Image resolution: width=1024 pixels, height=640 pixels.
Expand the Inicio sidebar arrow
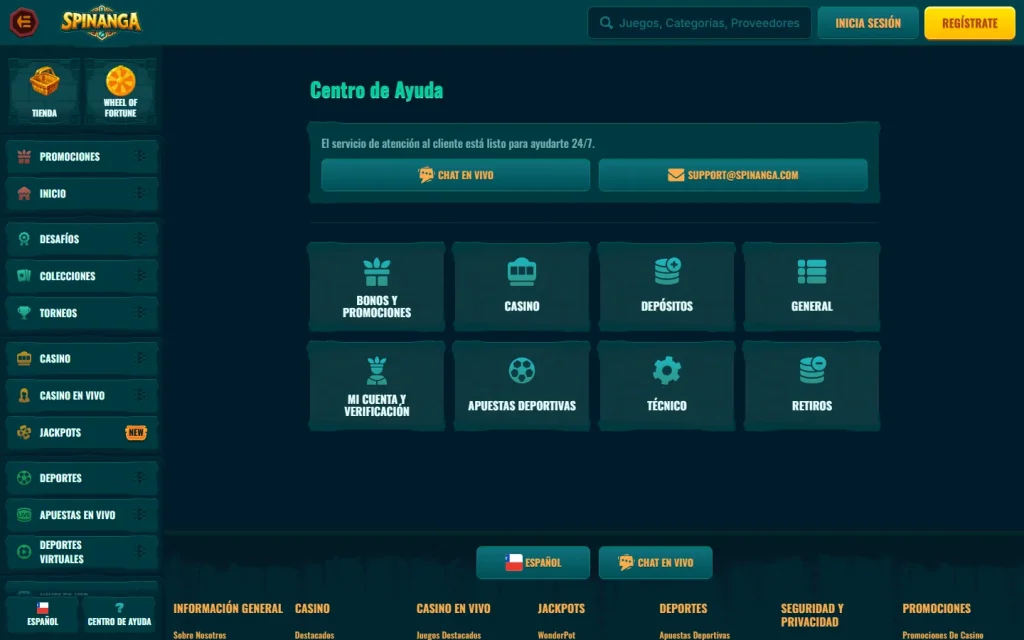coord(140,193)
